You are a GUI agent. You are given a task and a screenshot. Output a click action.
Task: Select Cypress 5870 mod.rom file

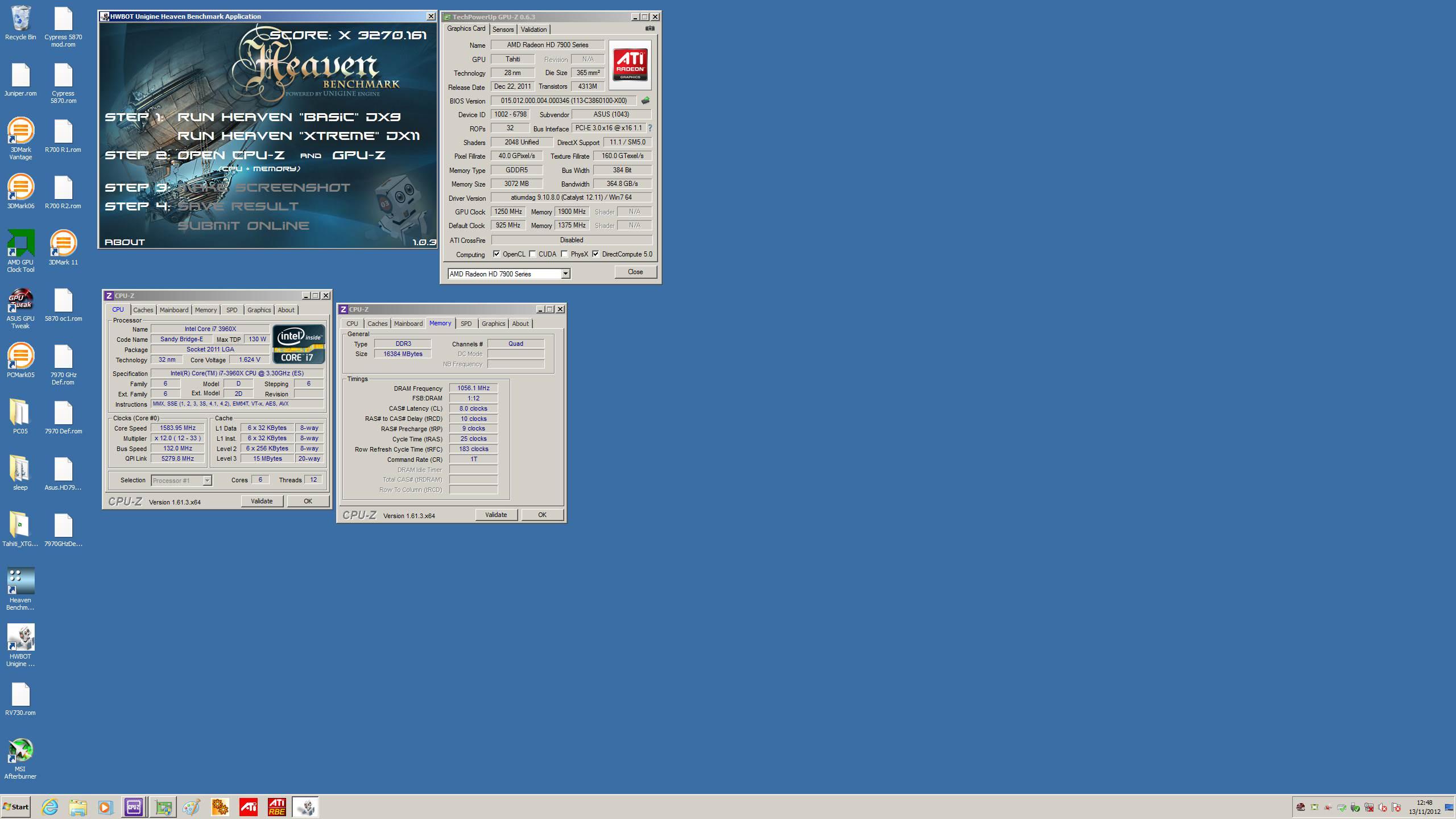pyautogui.click(x=63, y=27)
